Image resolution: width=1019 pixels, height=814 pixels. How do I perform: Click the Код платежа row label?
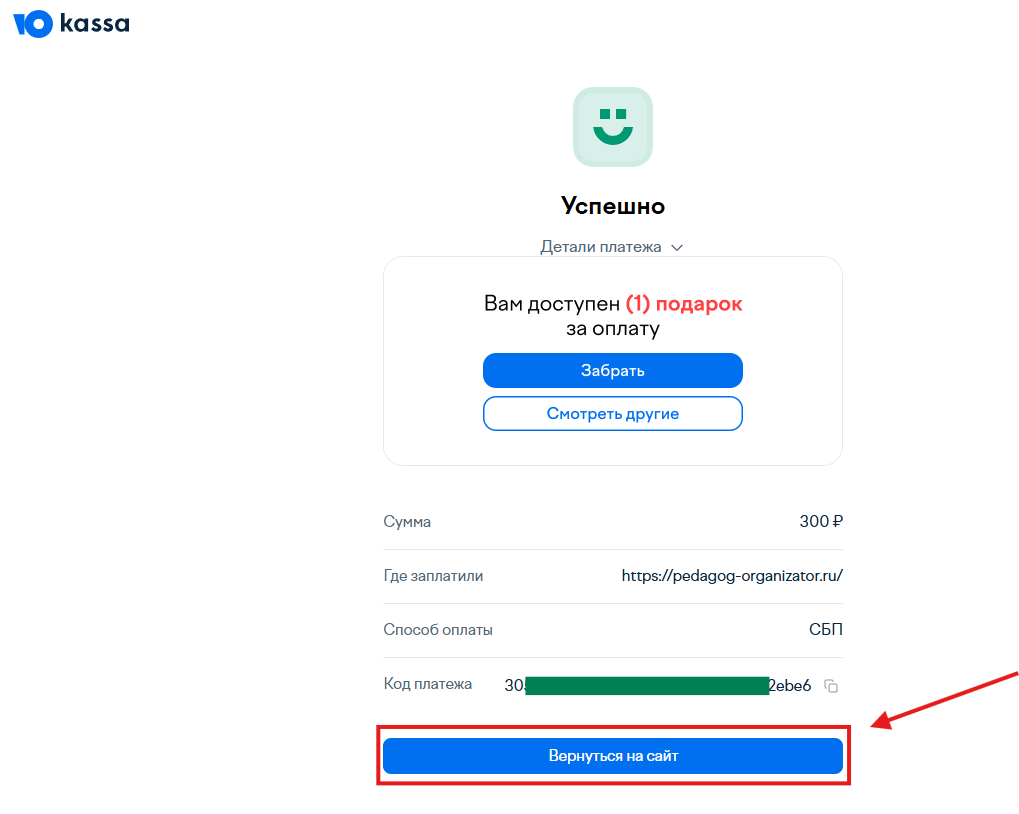[428, 683]
